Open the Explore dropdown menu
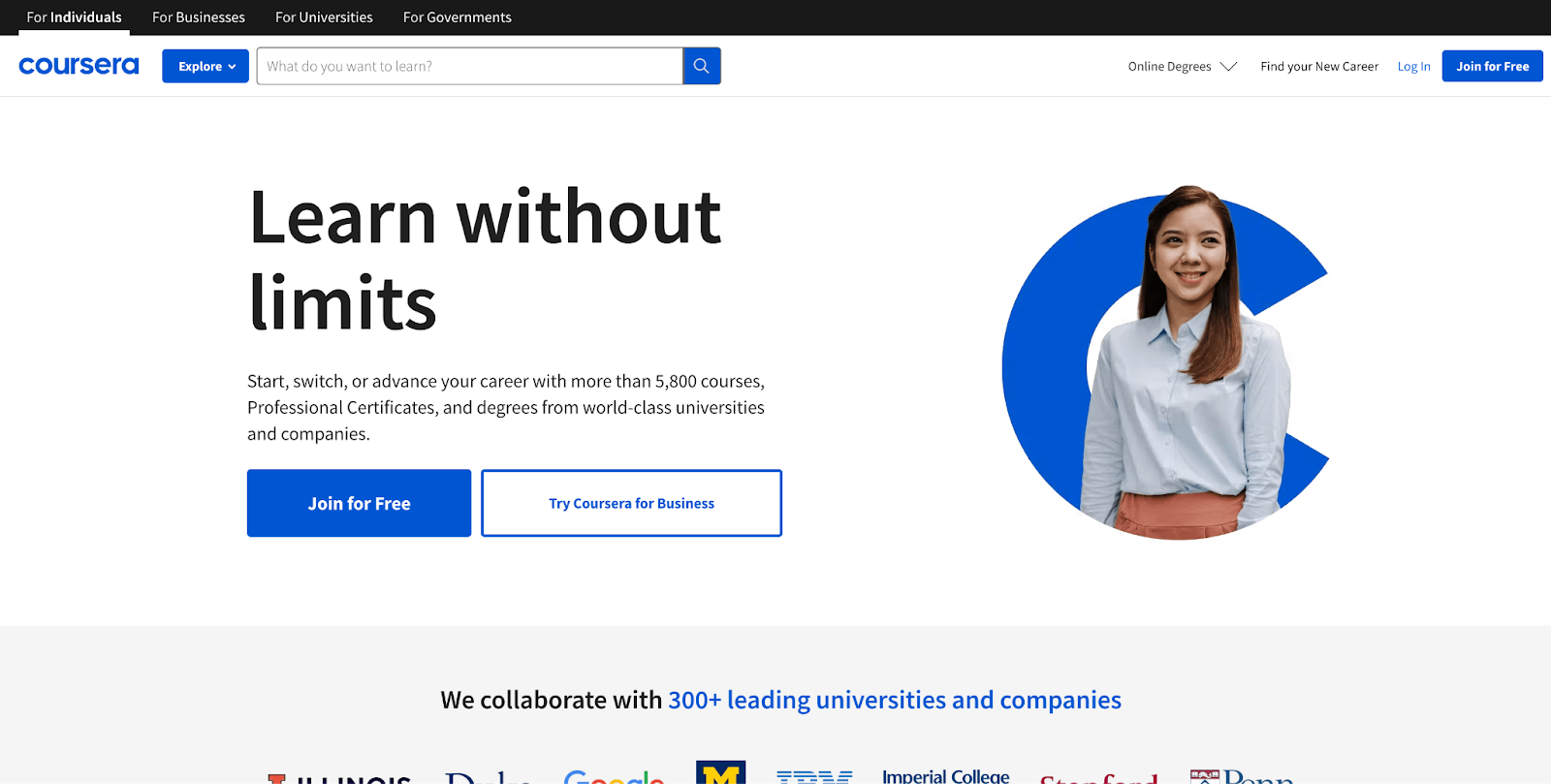1551x784 pixels. coord(206,66)
